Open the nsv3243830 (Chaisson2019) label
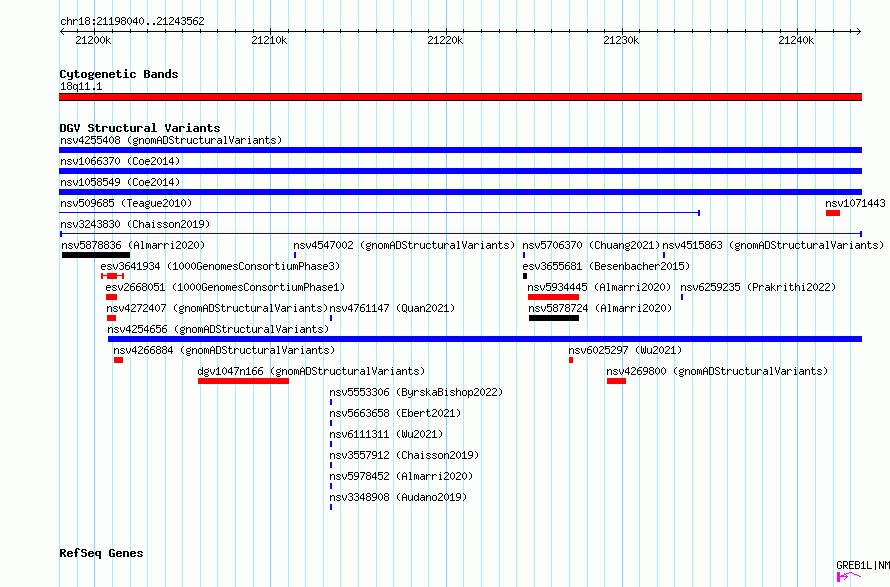890x587 pixels. 135,224
